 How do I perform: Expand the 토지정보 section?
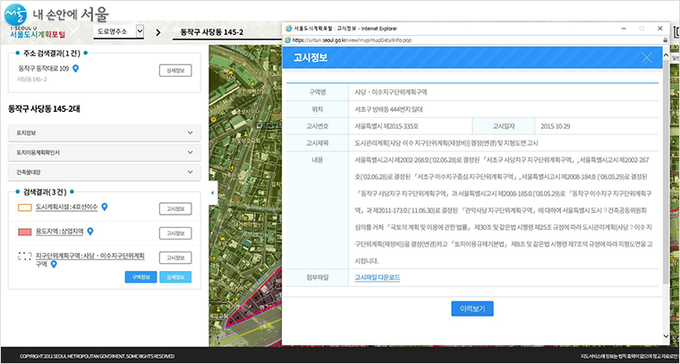[x=105, y=133]
